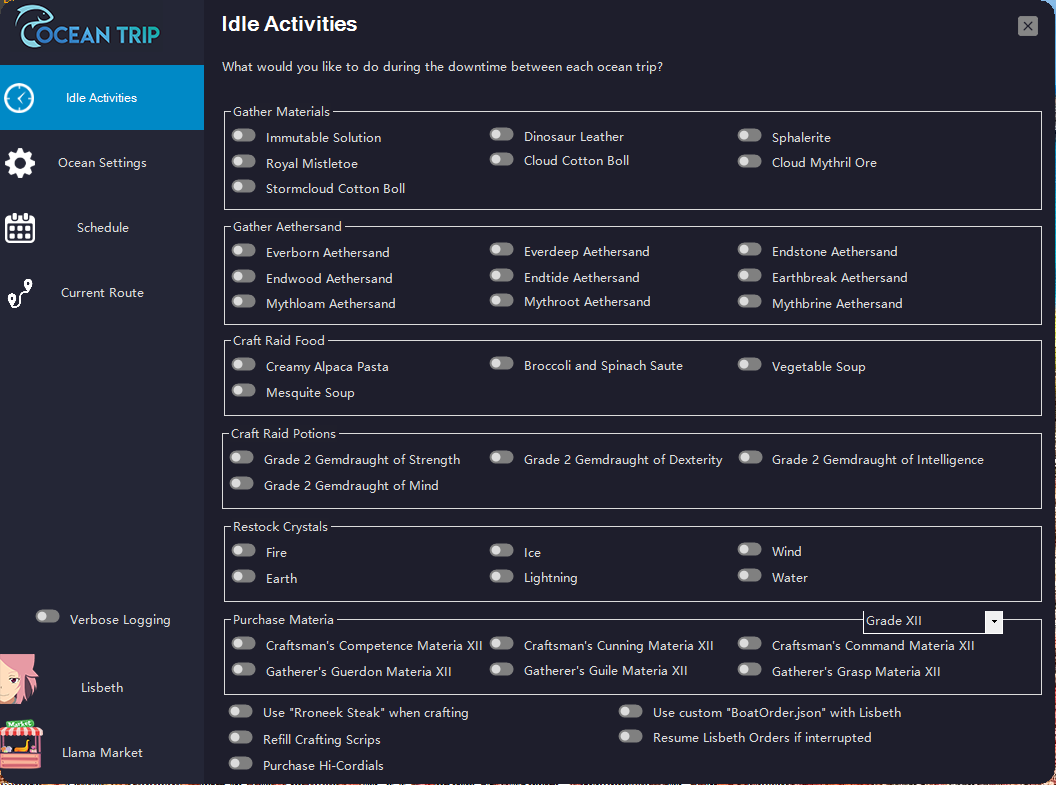Click the Lisbeth character avatar icon

click(18, 680)
